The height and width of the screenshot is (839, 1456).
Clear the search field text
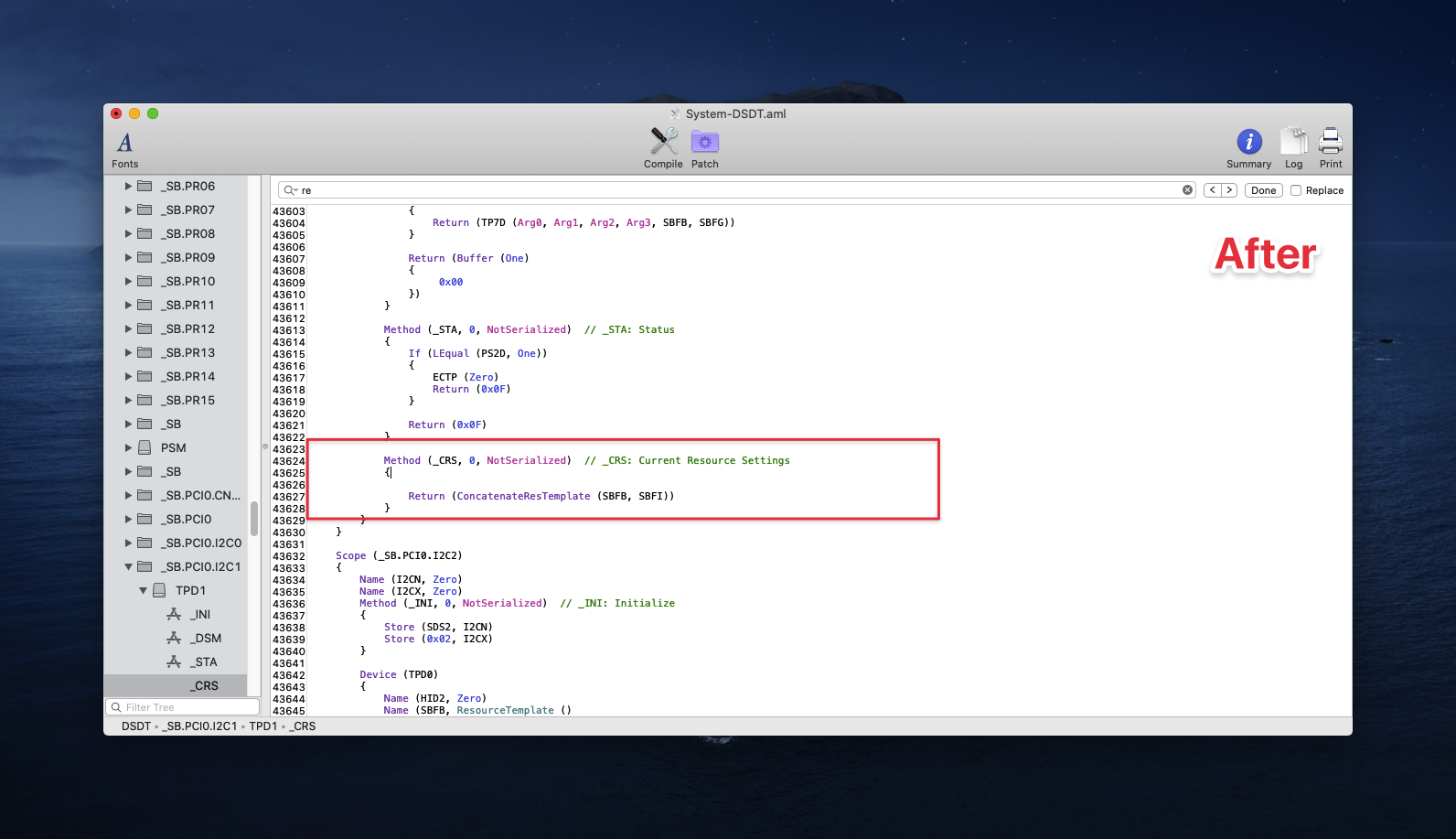(1187, 190)
